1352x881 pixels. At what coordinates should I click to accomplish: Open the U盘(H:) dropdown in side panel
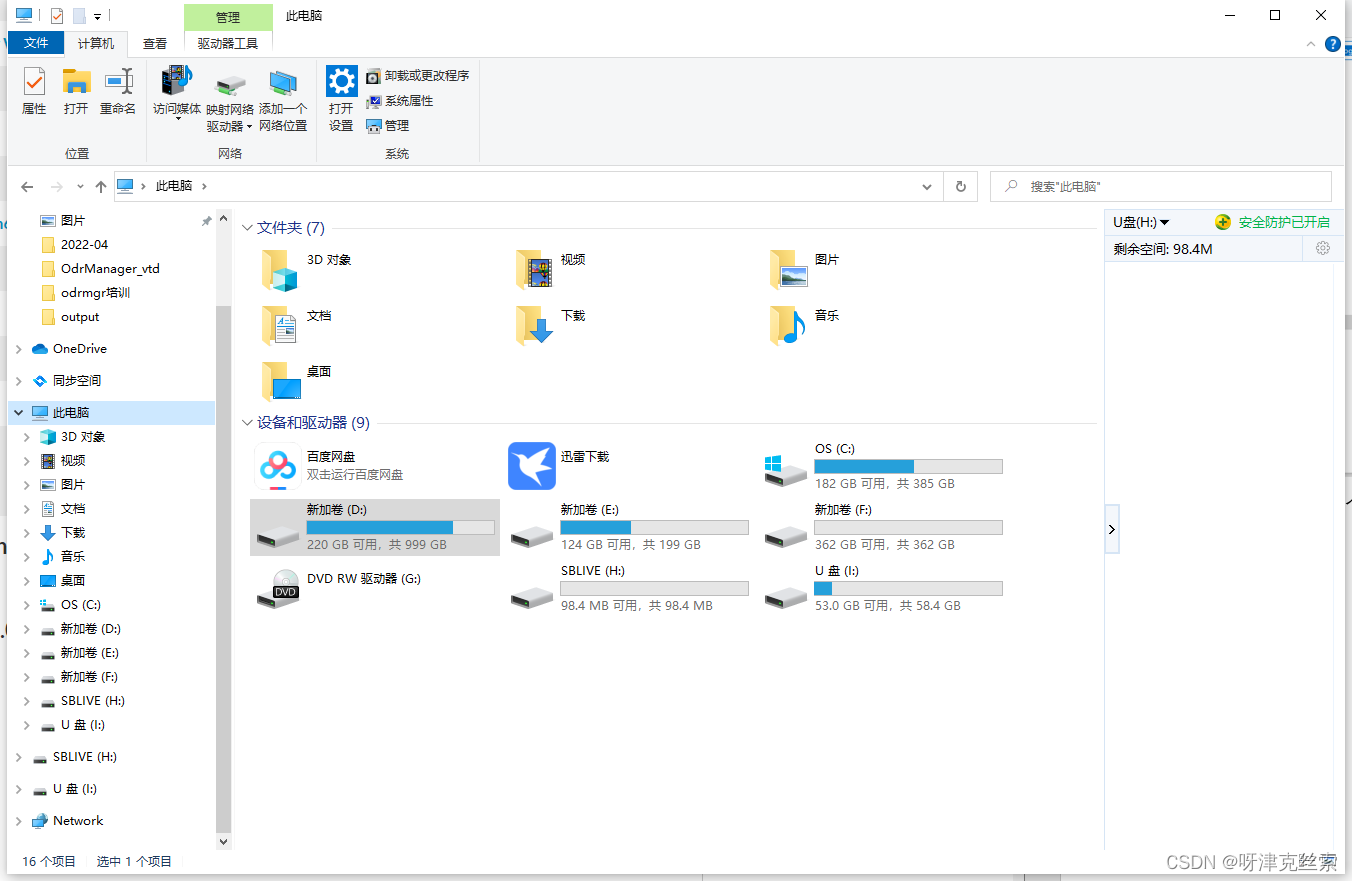tap(1141, 222)
